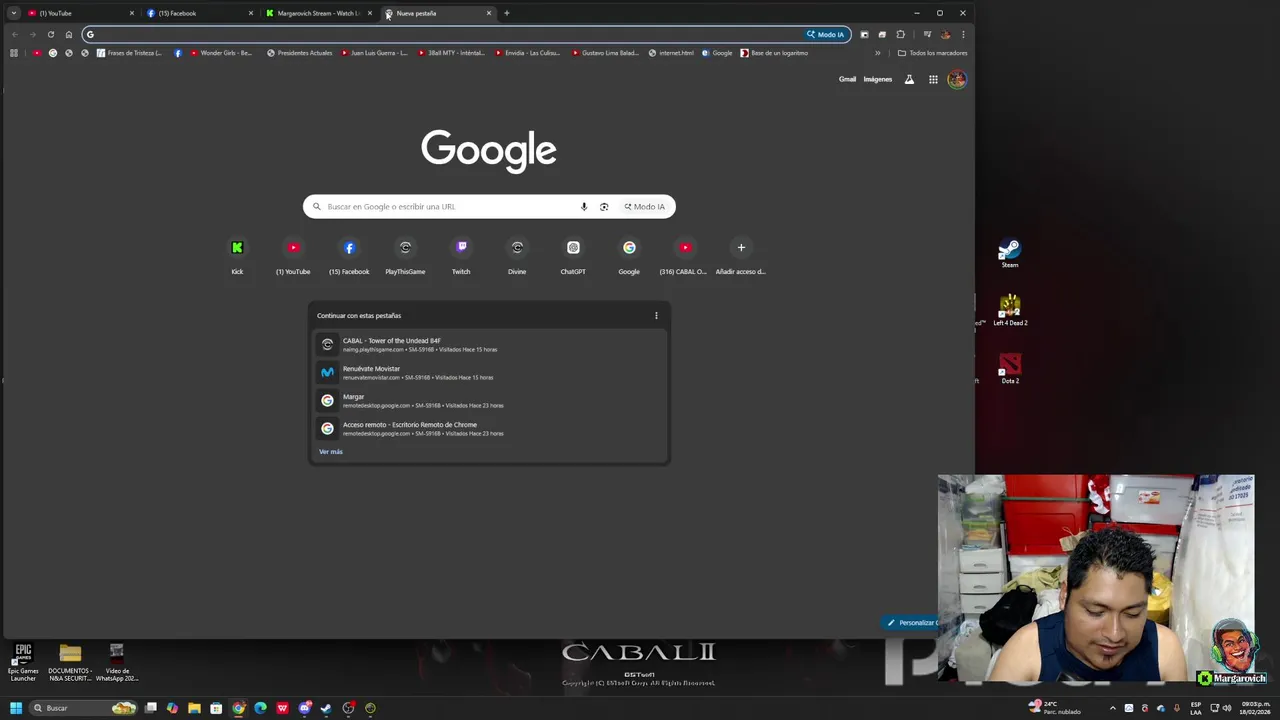Viewport: 1280px width, 720px height.
Task: Click the Ver más link
Action: (x=331, y=452)
